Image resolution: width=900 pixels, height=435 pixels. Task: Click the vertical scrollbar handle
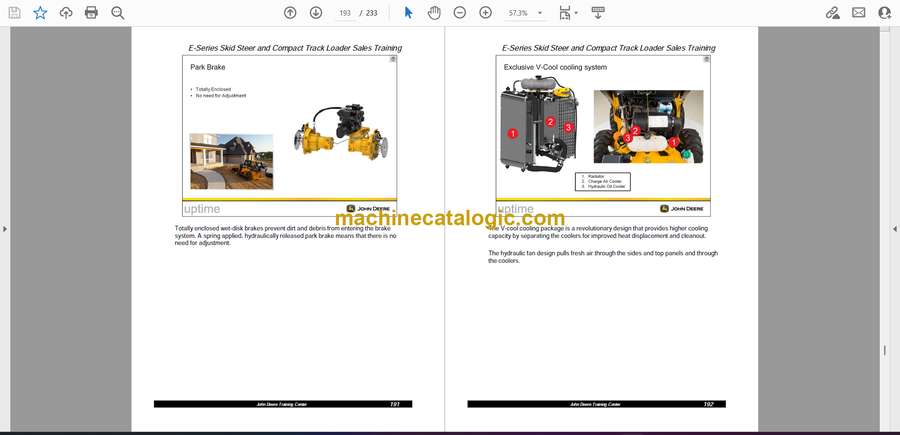(x=884, y=351)
